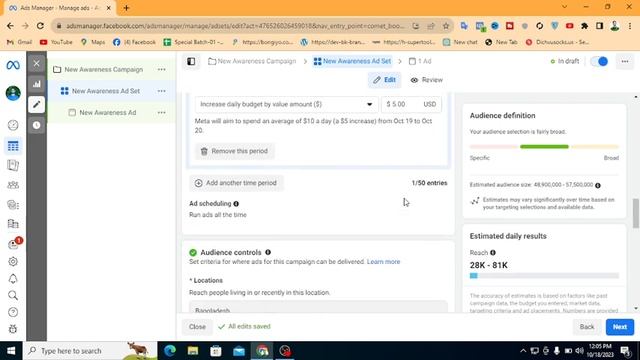Click Remove this period button
Image resolution: width=640 pixels, height=360 pixels.
pyautogui.click(x=234, y=151)
